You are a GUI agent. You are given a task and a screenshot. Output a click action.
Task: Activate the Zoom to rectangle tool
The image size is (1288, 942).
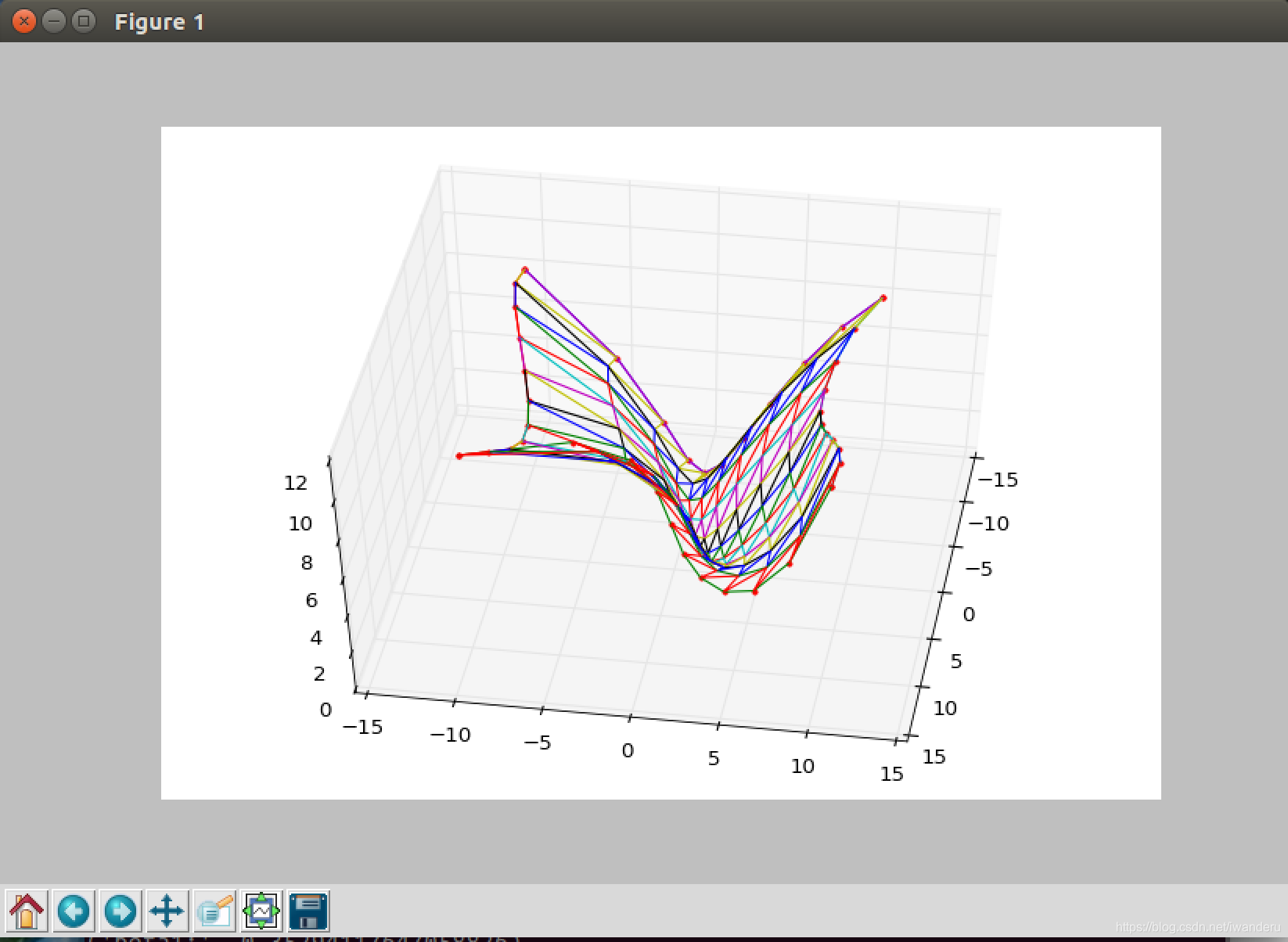pos(214,911)
